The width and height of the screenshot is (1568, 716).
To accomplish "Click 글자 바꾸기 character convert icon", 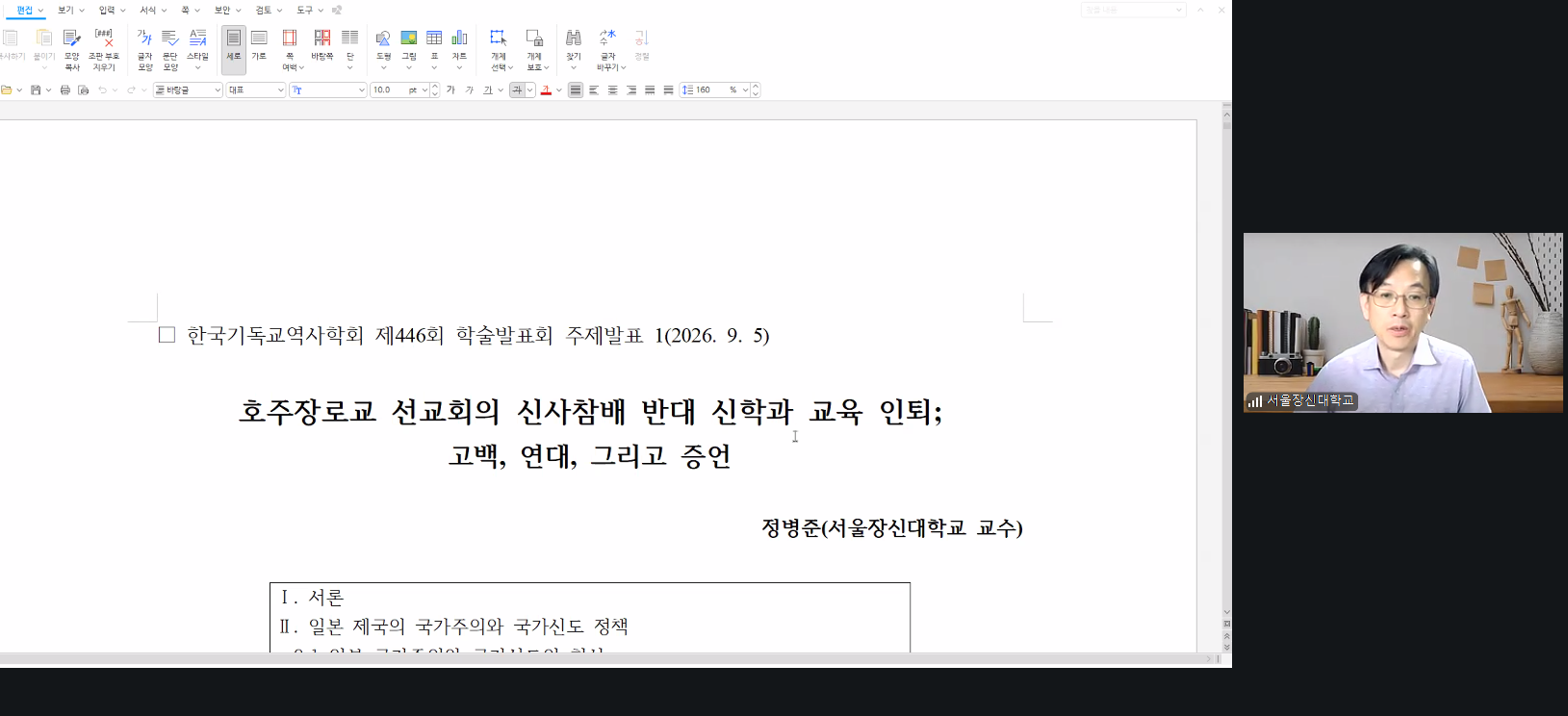I will tap(607, 49).
